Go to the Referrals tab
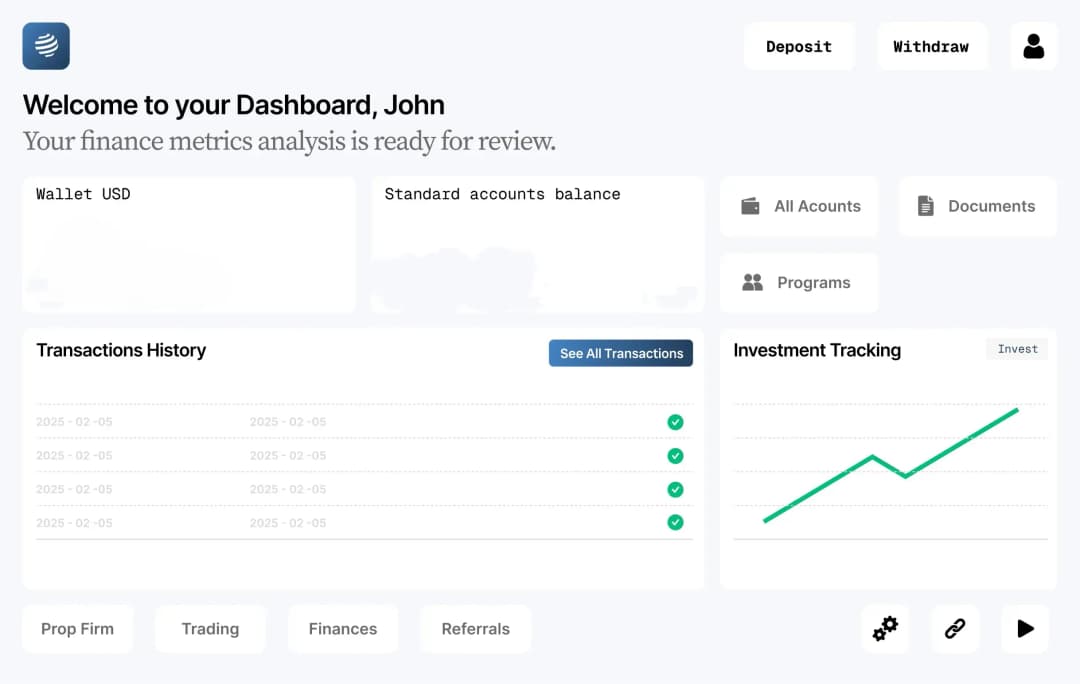 pos(475,629)
